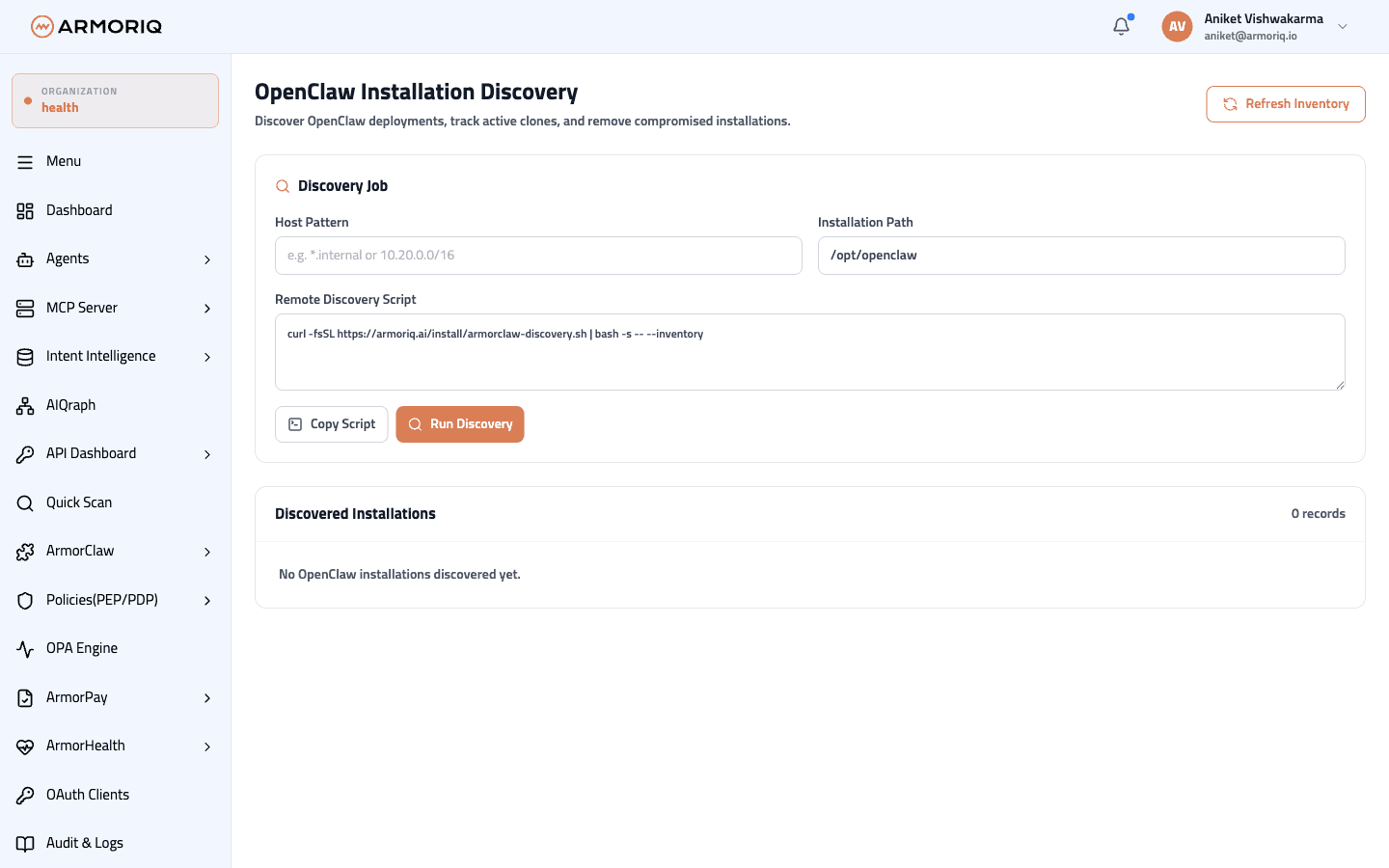Viewport: 1389px width, 868px height.
Task: Click the AV user avatar
Action: pyautogui.click(x=1177, y=26)
